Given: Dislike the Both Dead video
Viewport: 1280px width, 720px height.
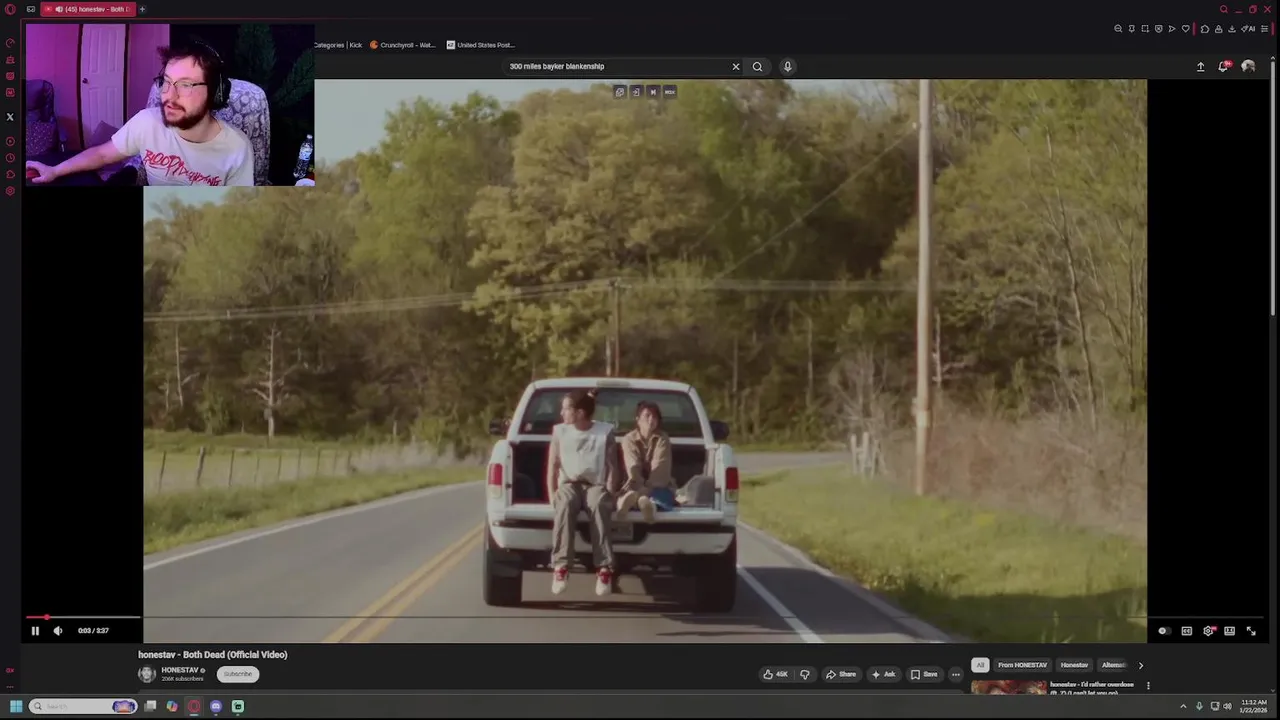Looking at the screenshot, I should (804, 674).
